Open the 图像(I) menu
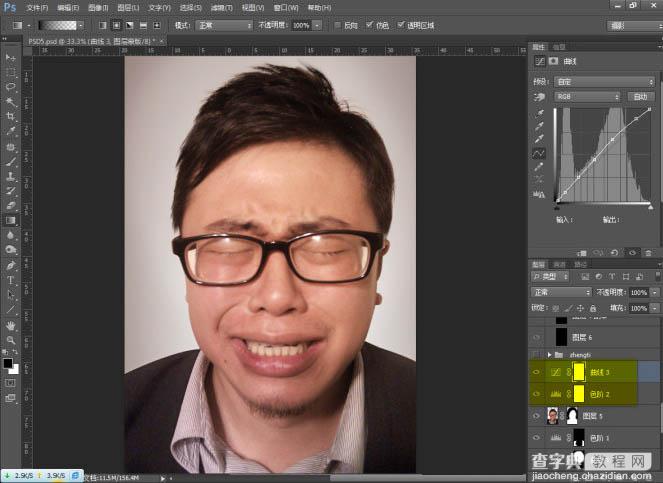This screenshot has height=483, width=663. 99,8
